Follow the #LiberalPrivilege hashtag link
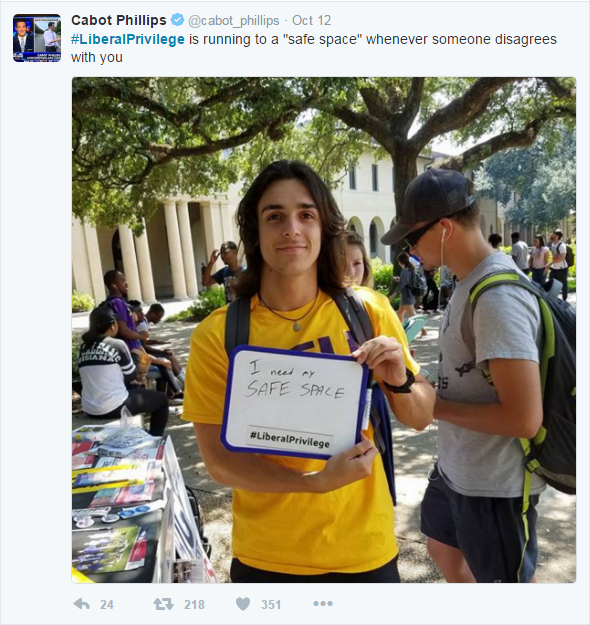This screenshot has width=590, height=625. (128, 39)
